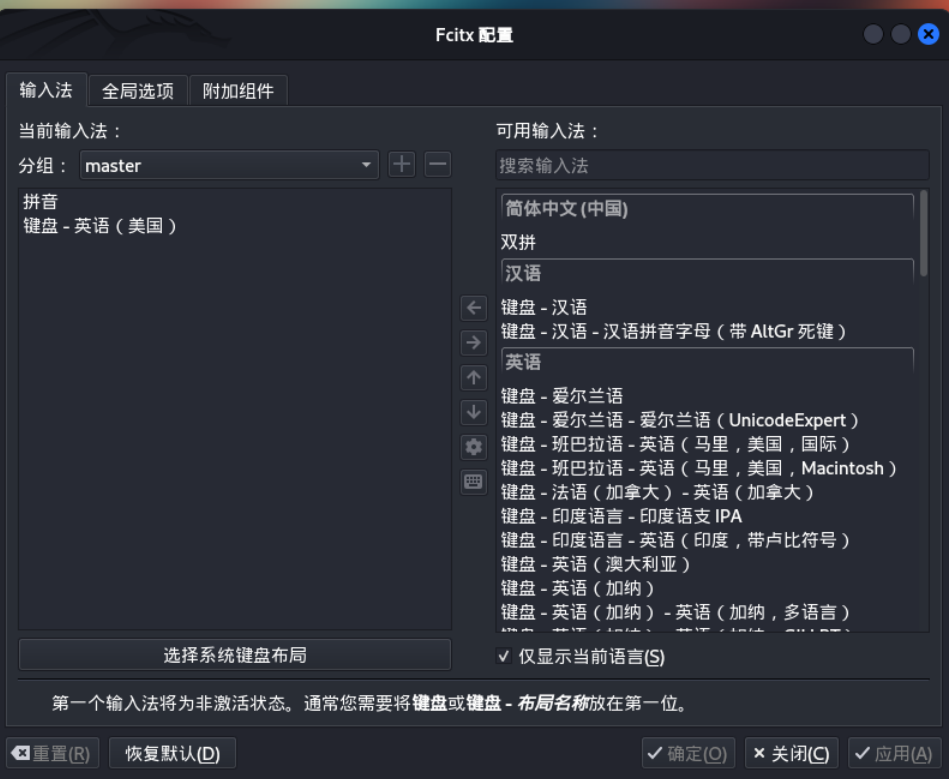Click 重置(R) button
949x779 pixels.
(52, 754)
